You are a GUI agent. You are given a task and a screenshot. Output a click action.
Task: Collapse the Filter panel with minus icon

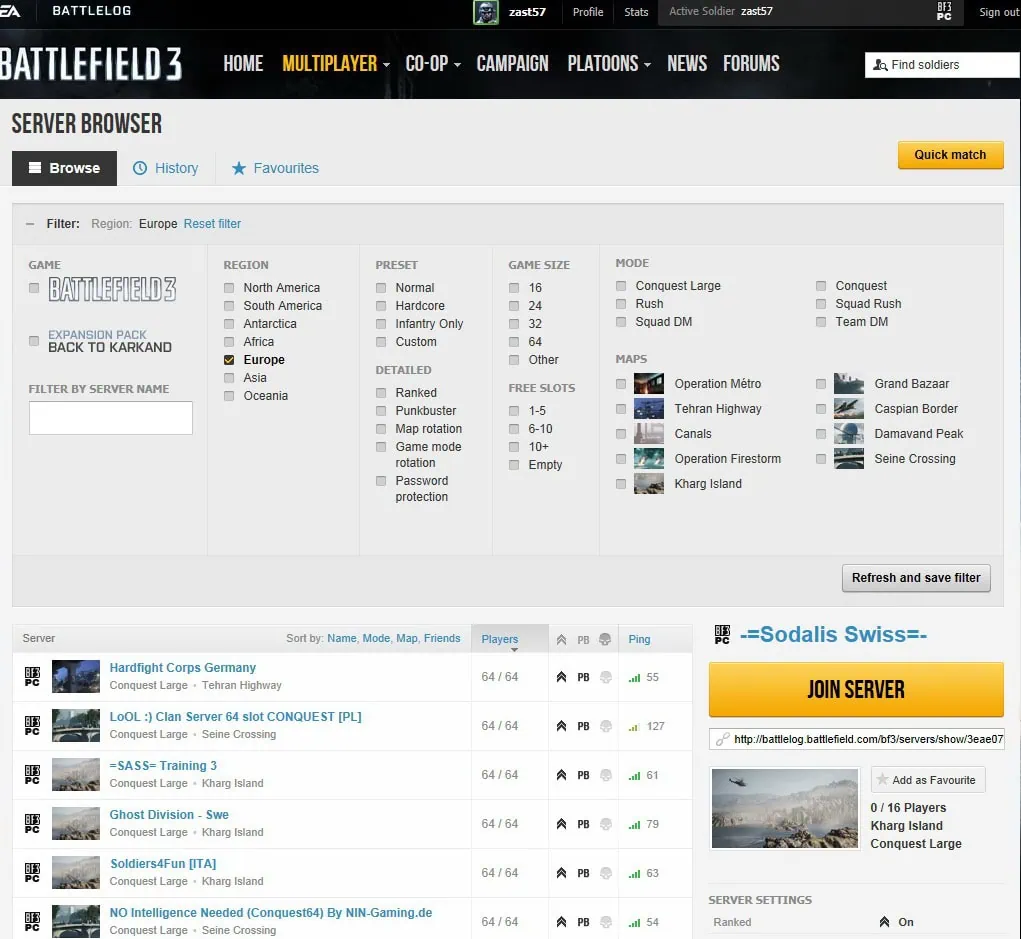[x=29, y=224]
